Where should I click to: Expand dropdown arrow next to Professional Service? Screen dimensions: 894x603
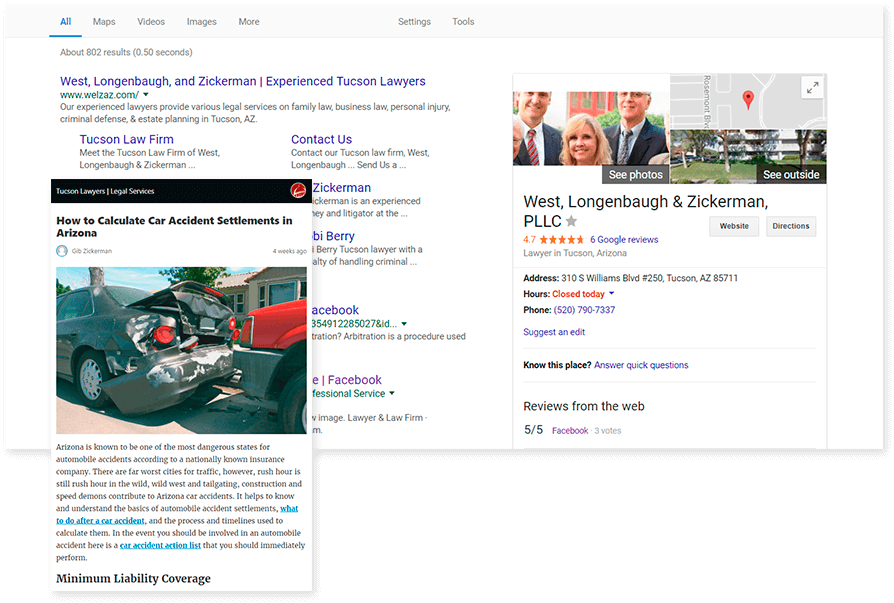tap(392, 393)
